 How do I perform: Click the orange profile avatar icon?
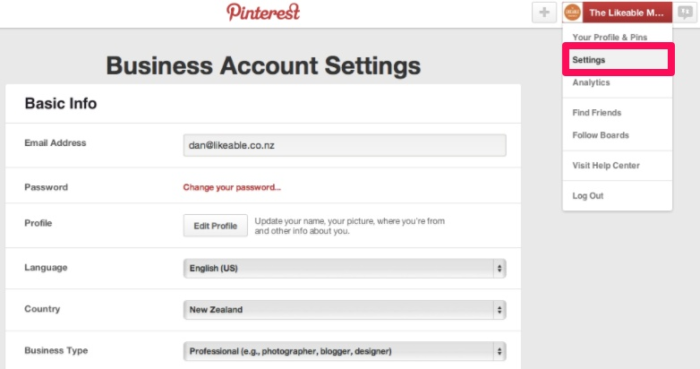(572, 12)
